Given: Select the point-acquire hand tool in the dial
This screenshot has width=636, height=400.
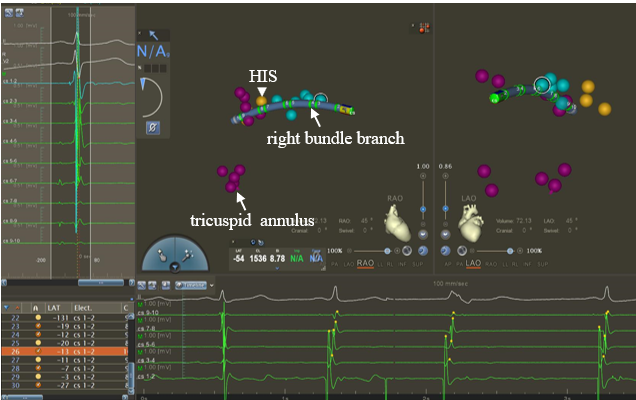Looking at the screenshot, I should click(x=162, y=255).
